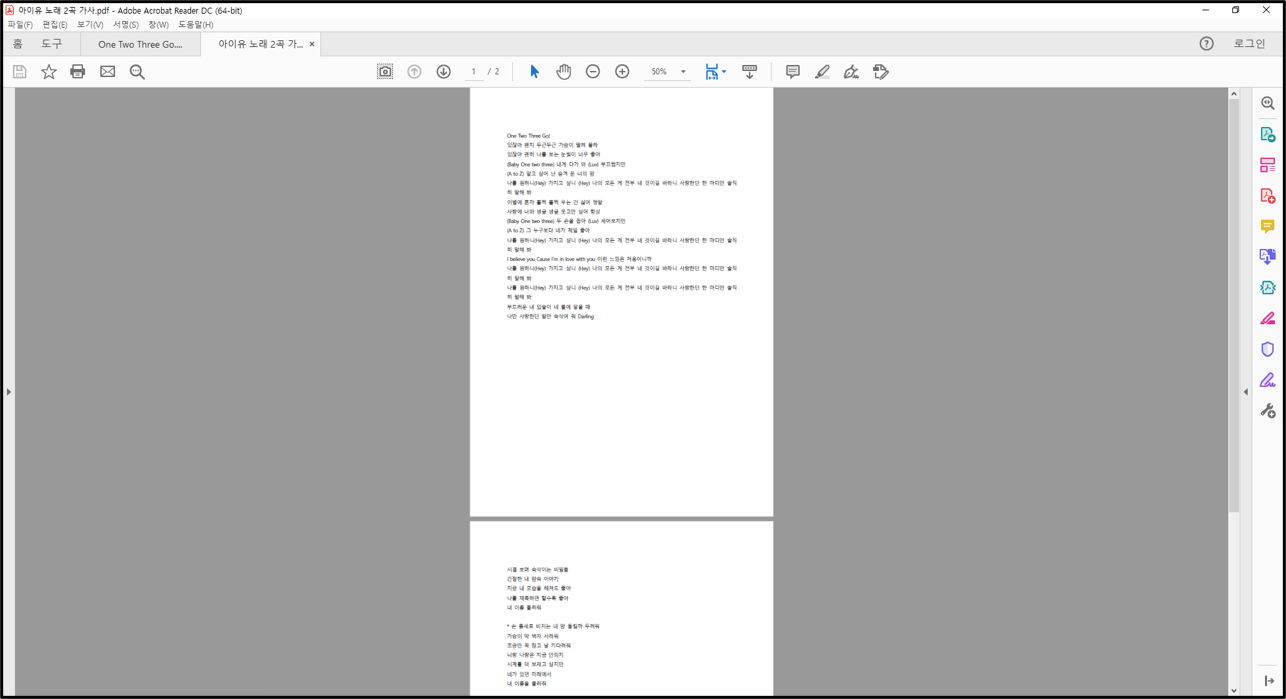
Task: Open Scan & OCR tool in sidebar
Action: (1268, 288)
